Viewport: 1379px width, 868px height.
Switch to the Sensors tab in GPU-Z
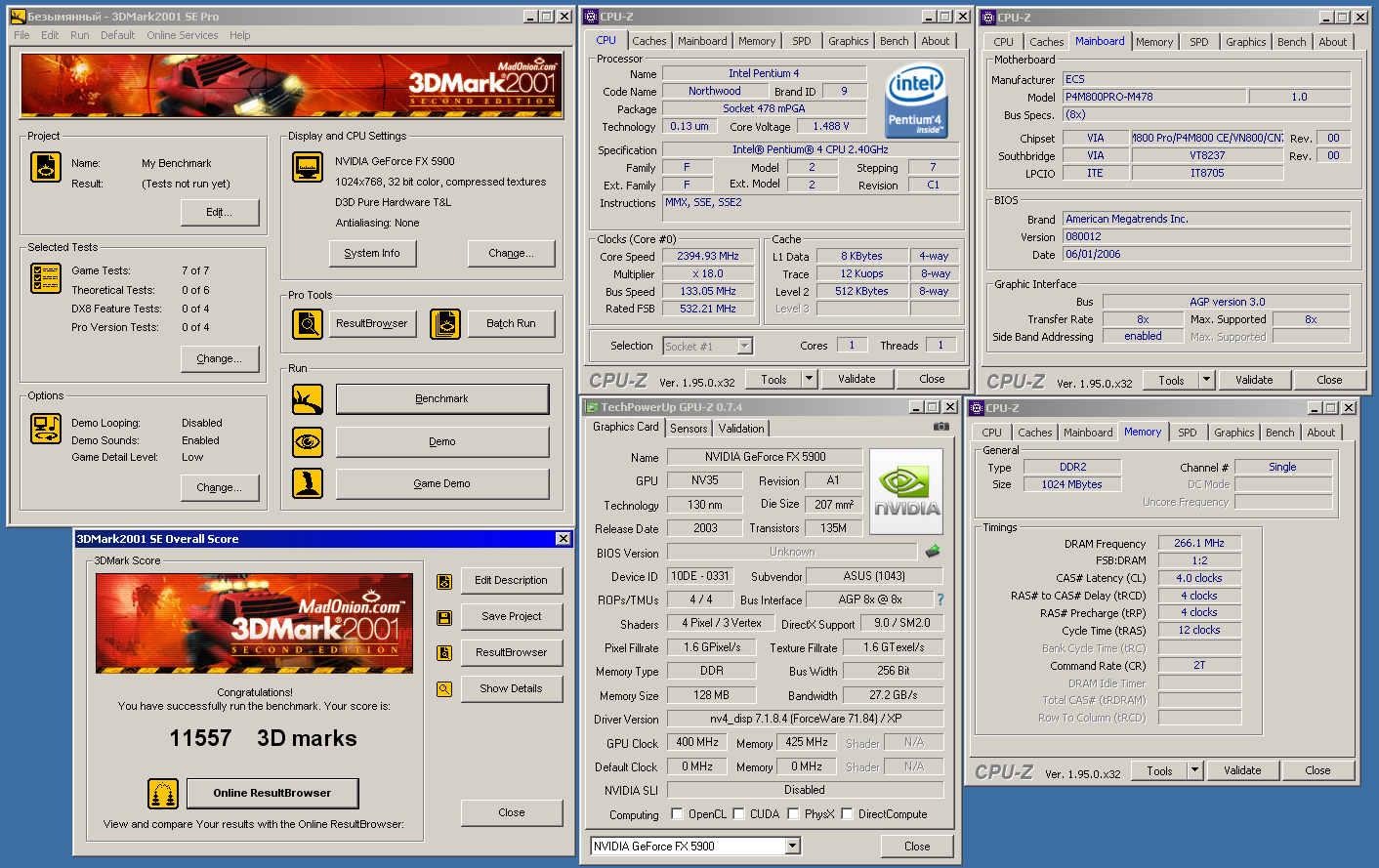pyautogui.click(x=689, y=428)
